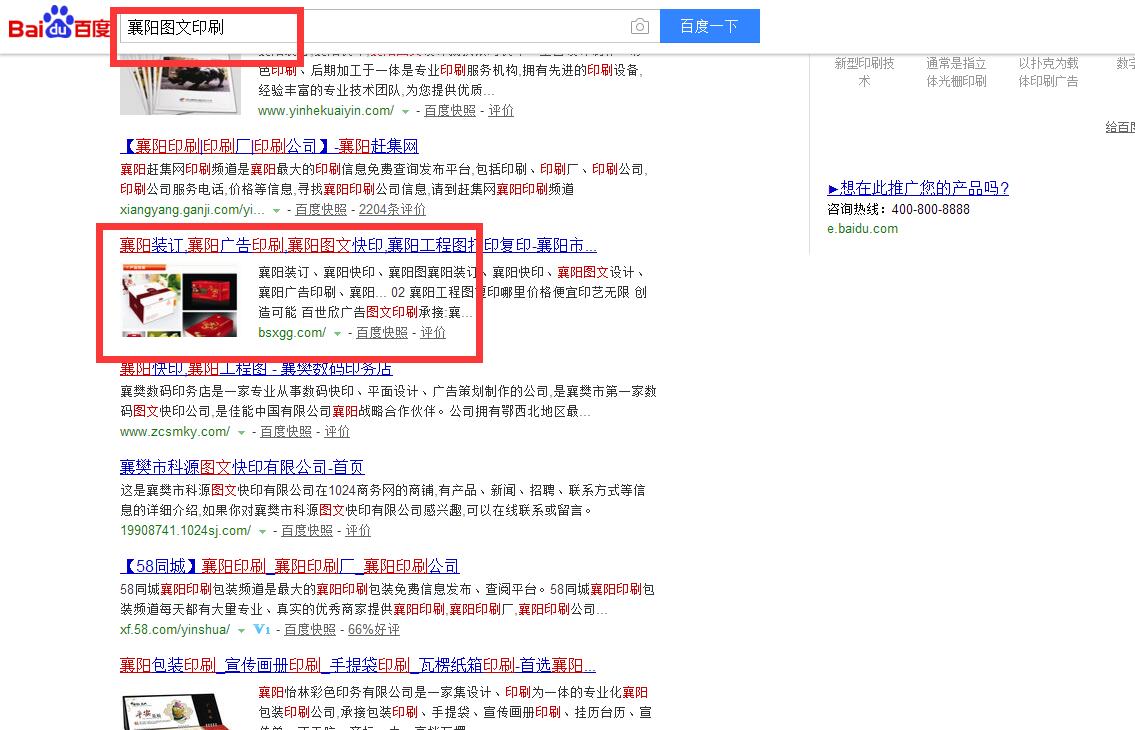Viewport: 1135px width, 730px height.
Task: Expand the dropdown arrow next to xiangyang.ganji.com
Action: pyautogui.click(x=276, y=211)
